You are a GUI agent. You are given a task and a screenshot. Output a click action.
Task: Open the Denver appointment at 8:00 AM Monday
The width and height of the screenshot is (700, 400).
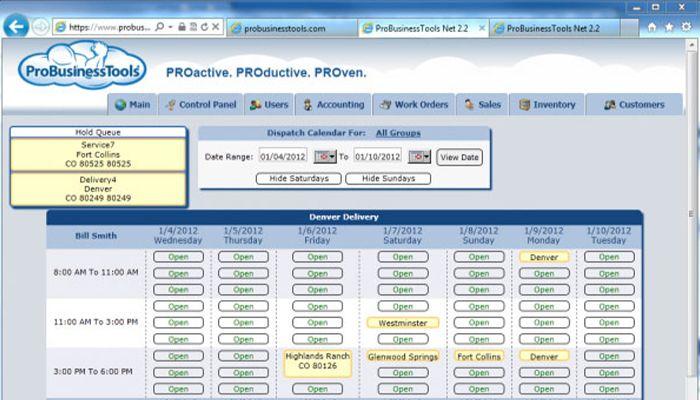pyautogui.click(x=544, y=257)
